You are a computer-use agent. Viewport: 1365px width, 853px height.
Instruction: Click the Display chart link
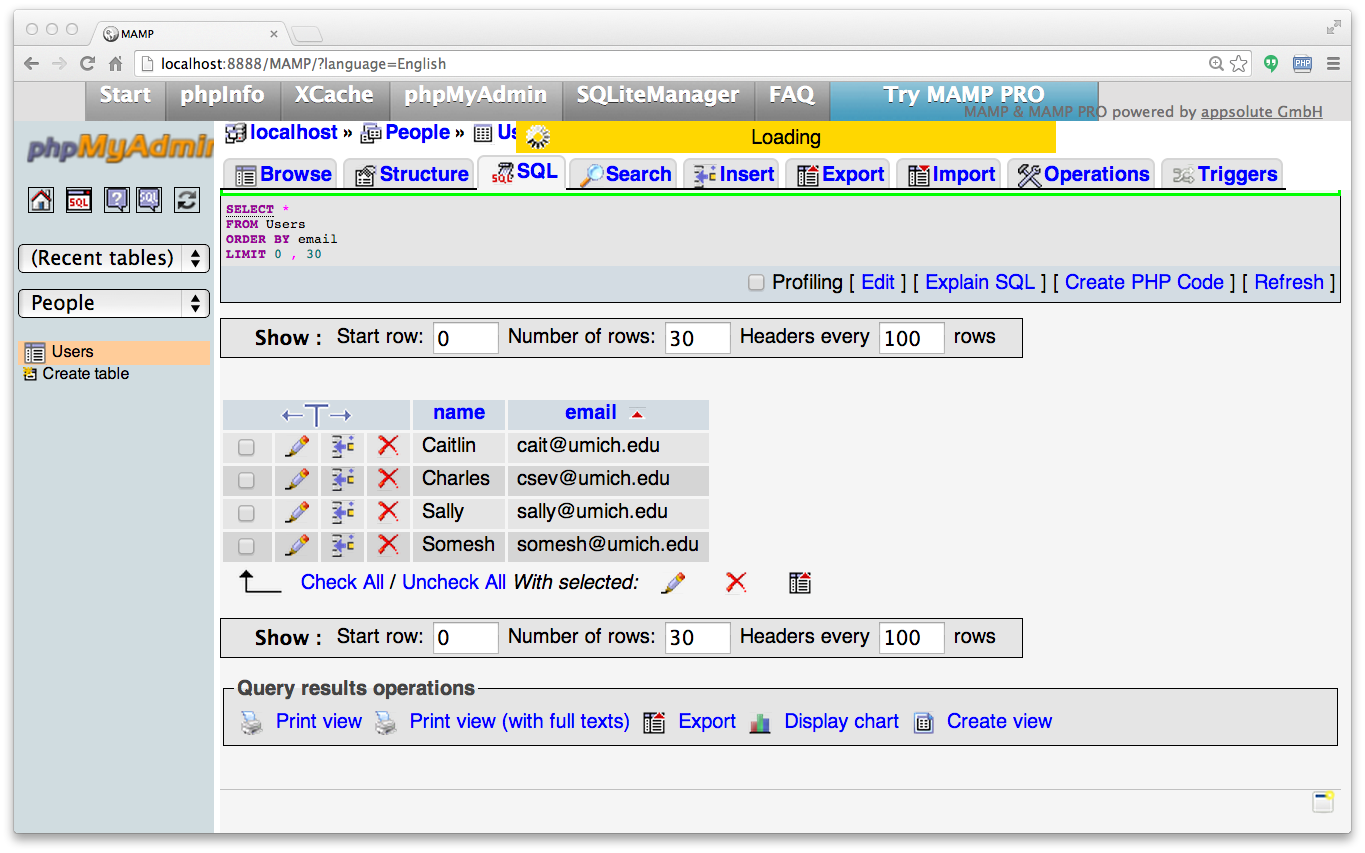tap(841, 721)
